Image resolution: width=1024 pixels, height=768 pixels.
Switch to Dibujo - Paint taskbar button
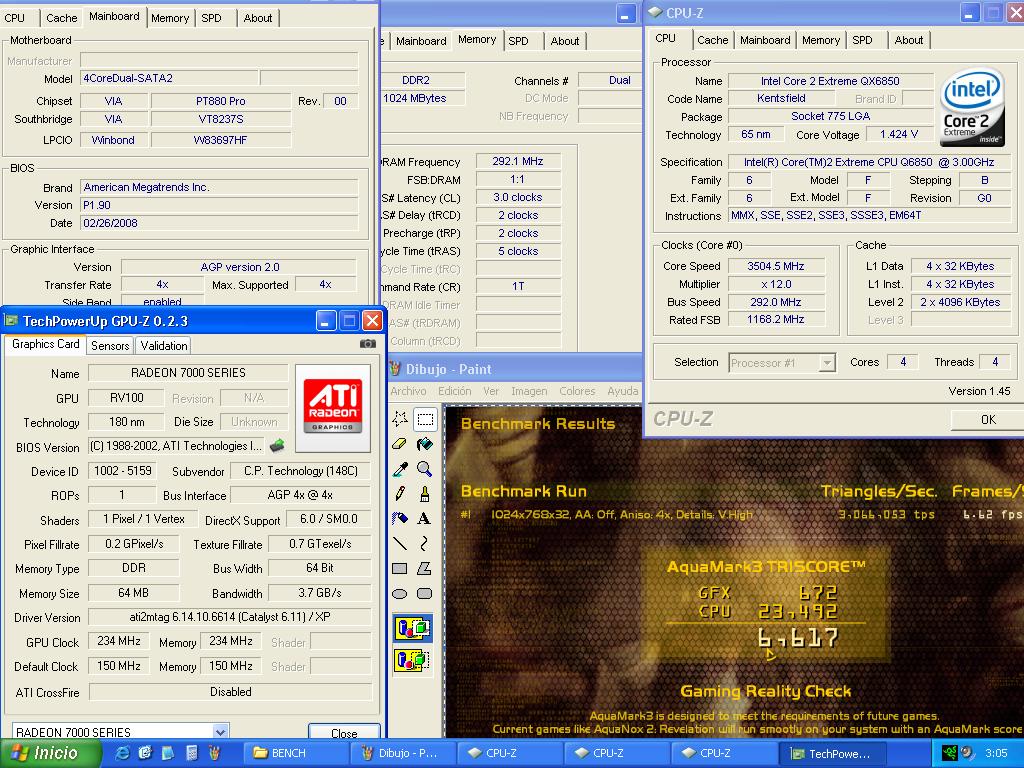coord(404,753)
